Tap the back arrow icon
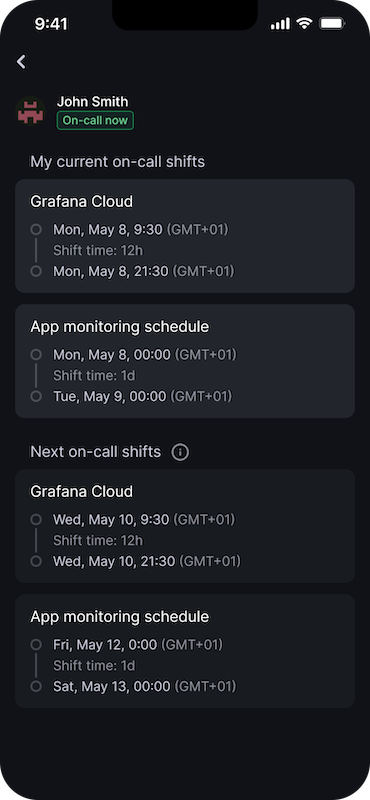The height and width of the screenshot is (800, 370). tap(21, 62)
